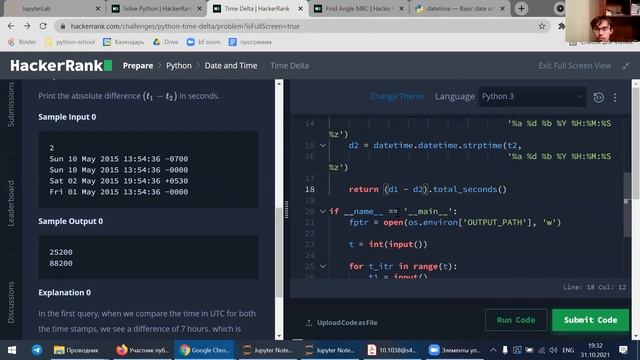Close the Time Delta tab
Viewport: 640px width, 360px height.
[x=300, y=9]
